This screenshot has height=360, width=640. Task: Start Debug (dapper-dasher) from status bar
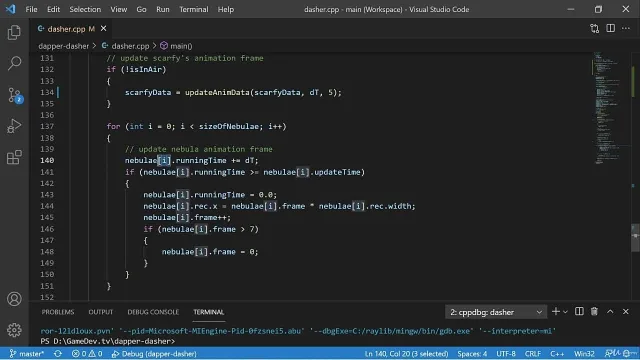(154, 353)
